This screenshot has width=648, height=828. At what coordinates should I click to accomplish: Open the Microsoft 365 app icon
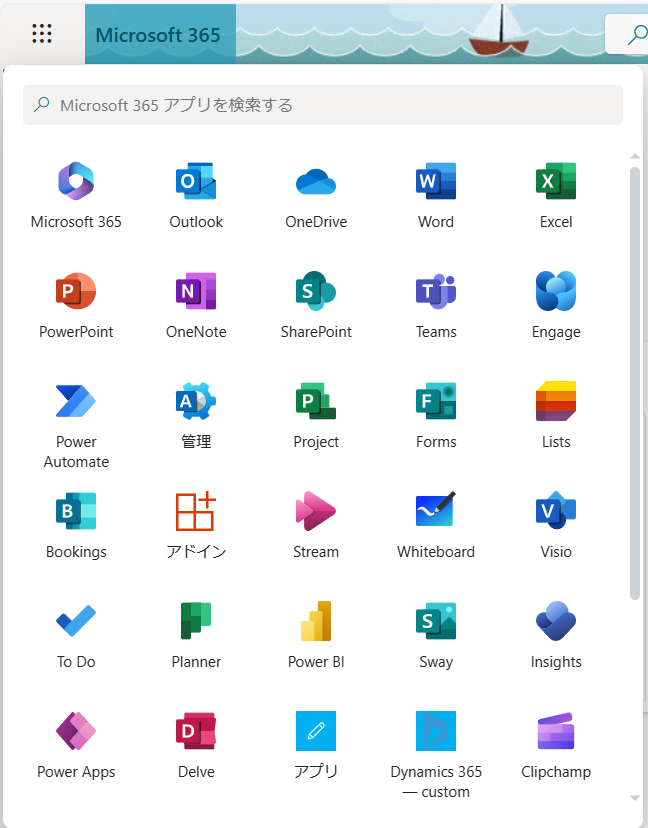point(76,181)
